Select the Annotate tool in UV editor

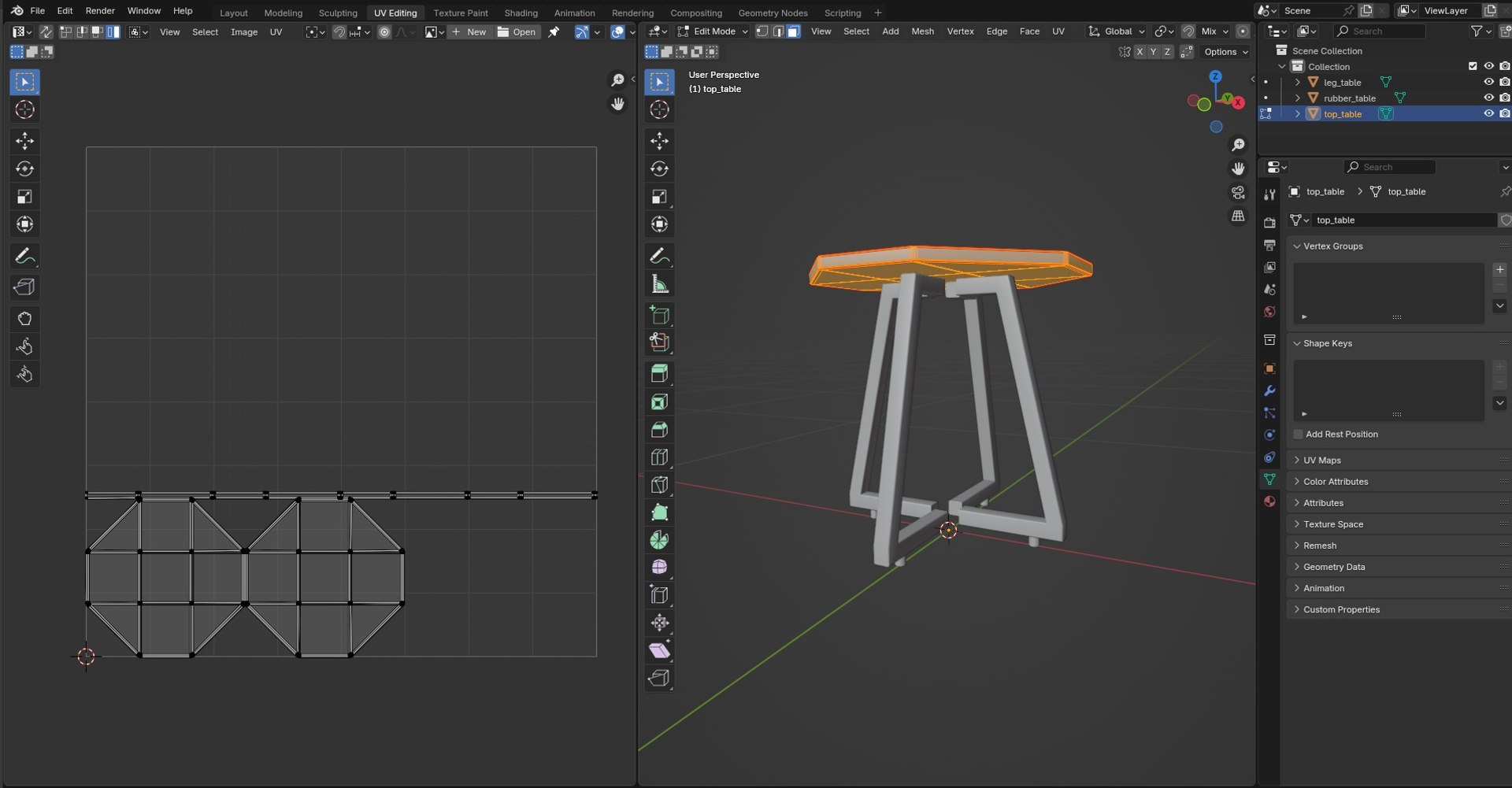(x=24, y=256)
